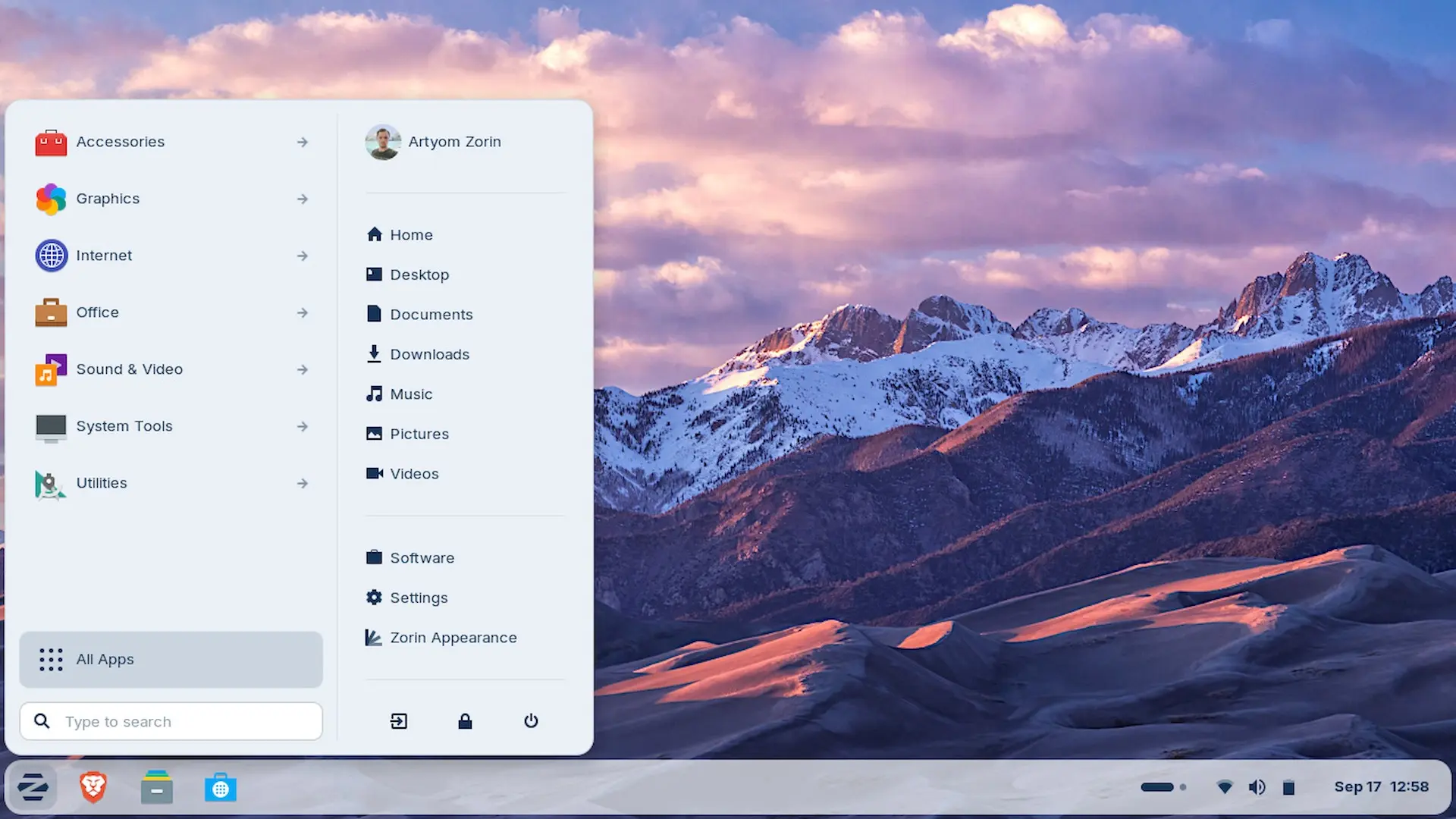Expand the Internet category

click(x=104, y=256)
